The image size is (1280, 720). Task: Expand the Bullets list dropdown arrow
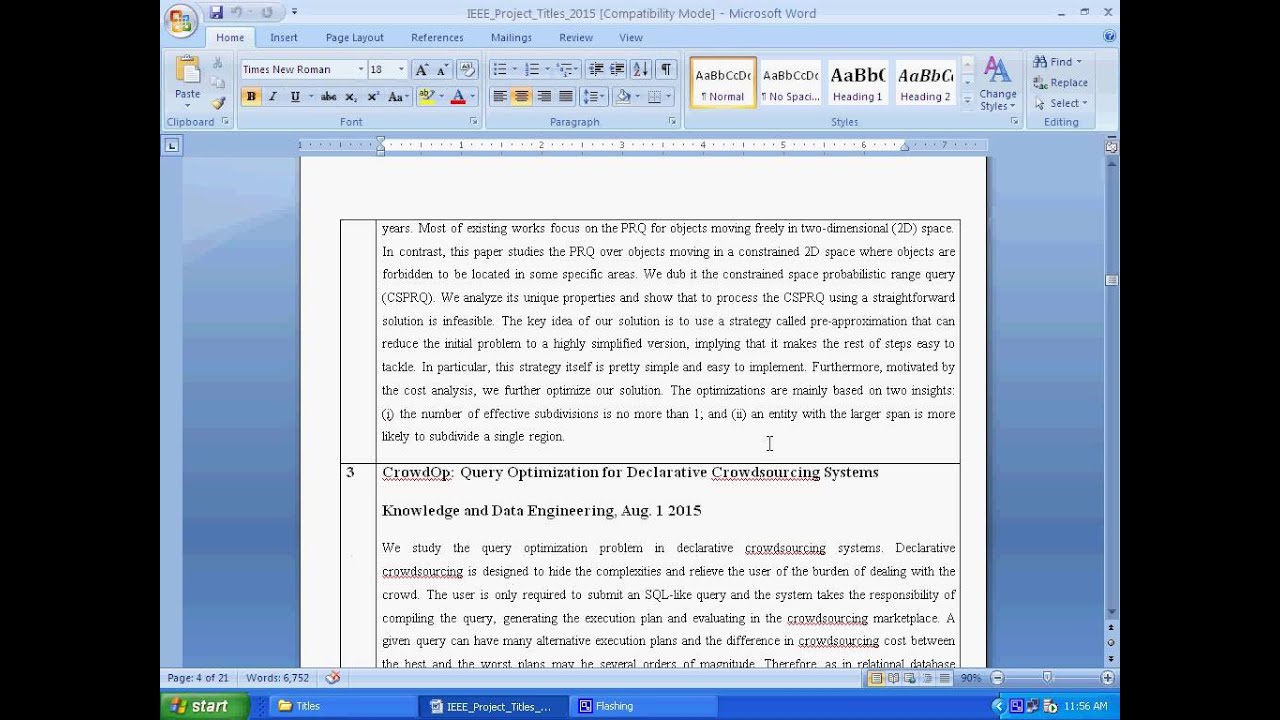tap(514, 70)
